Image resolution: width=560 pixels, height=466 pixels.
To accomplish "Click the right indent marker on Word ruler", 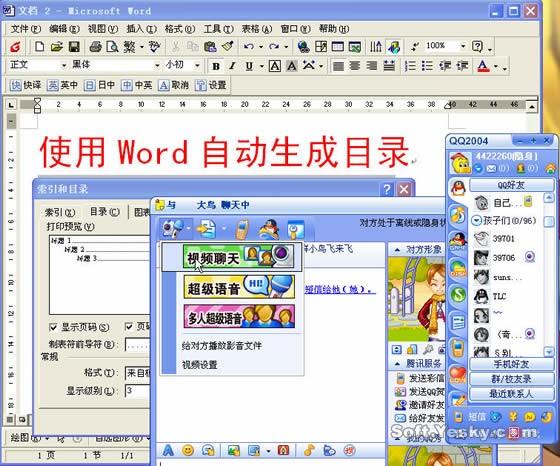I will tap(448, 105).
